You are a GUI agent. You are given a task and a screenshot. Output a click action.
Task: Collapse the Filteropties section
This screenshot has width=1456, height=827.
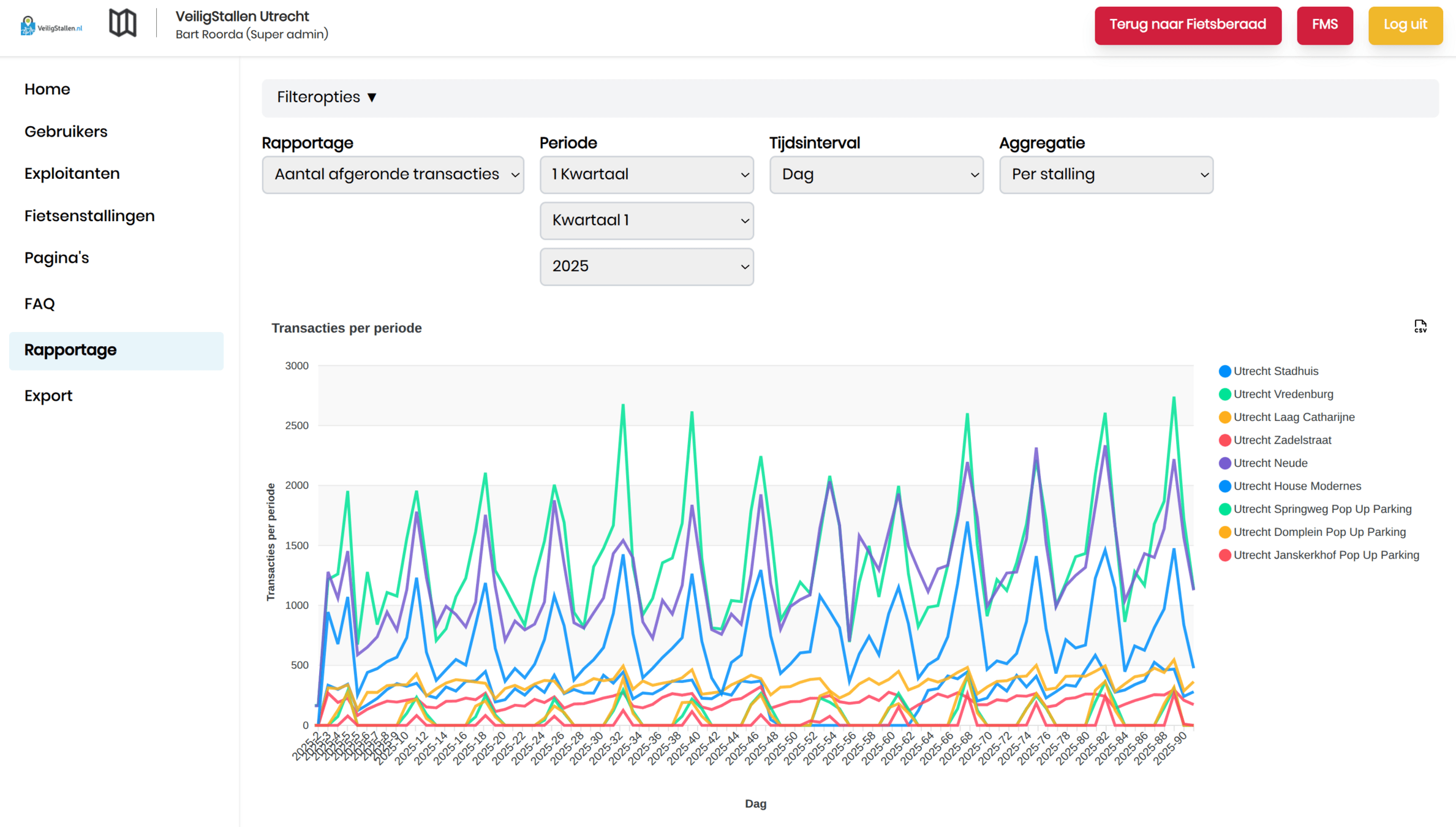coord(326,97)
